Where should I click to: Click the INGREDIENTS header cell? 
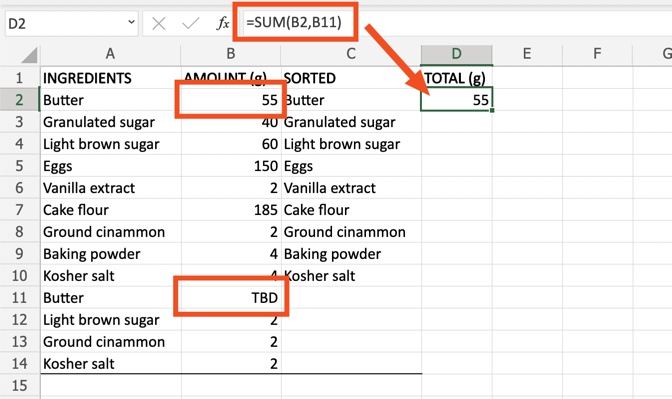[x=111, y=78]
